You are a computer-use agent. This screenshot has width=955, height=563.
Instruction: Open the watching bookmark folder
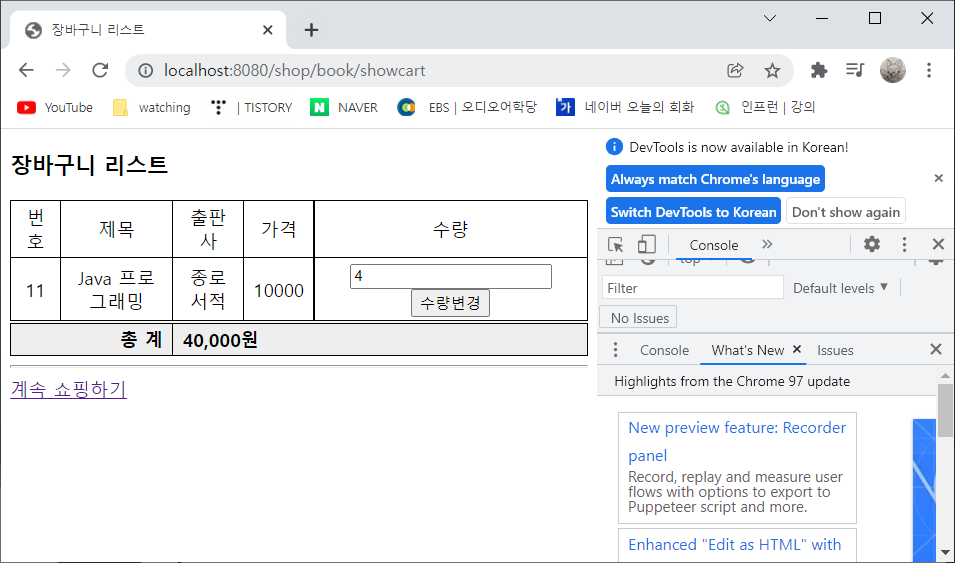point(152,108)
